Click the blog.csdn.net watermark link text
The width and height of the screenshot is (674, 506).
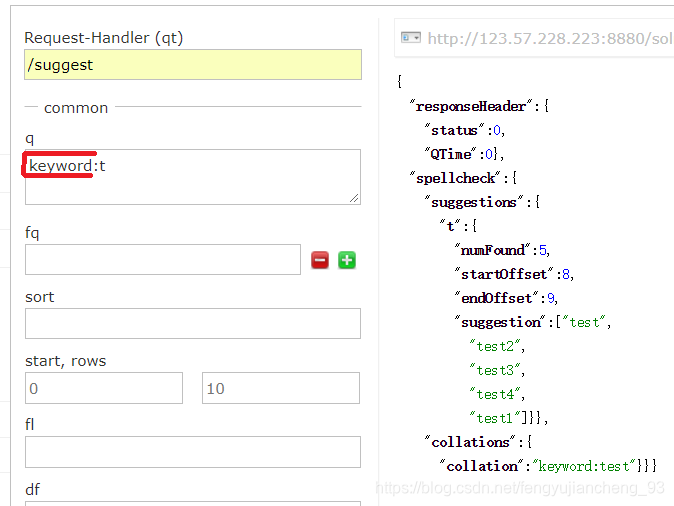520,488
